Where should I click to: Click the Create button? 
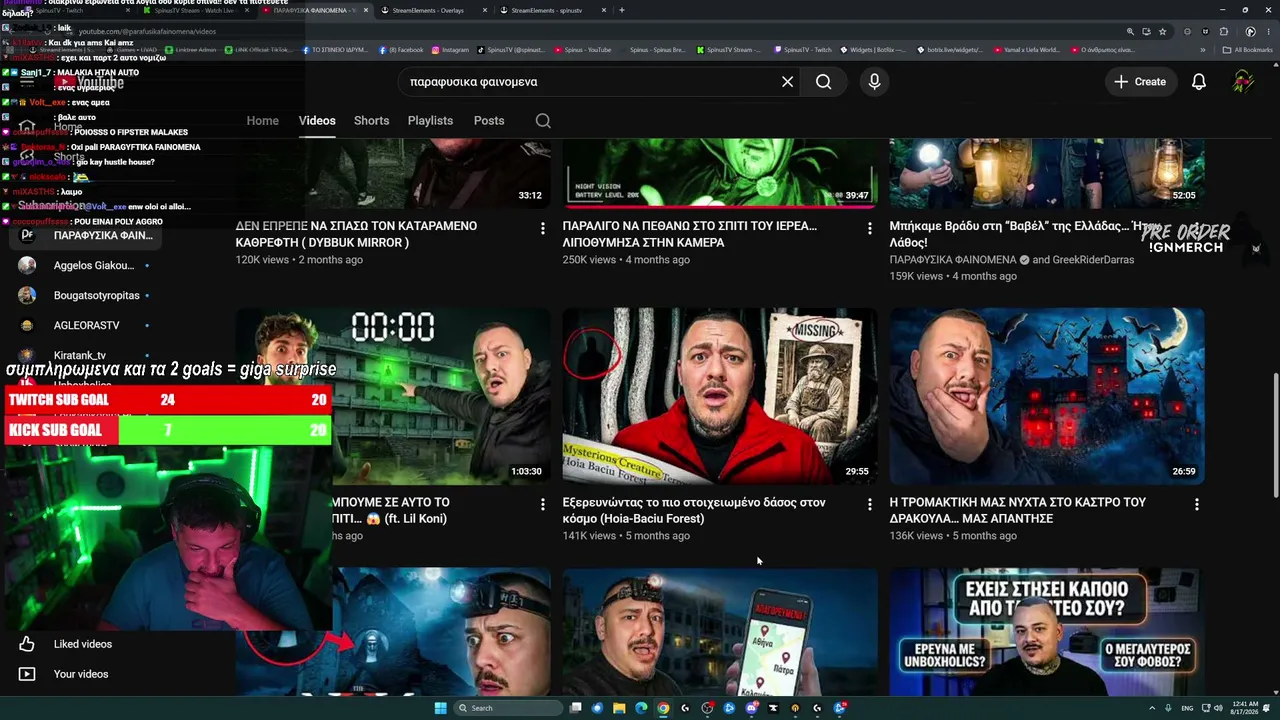tap(1140, 82)
